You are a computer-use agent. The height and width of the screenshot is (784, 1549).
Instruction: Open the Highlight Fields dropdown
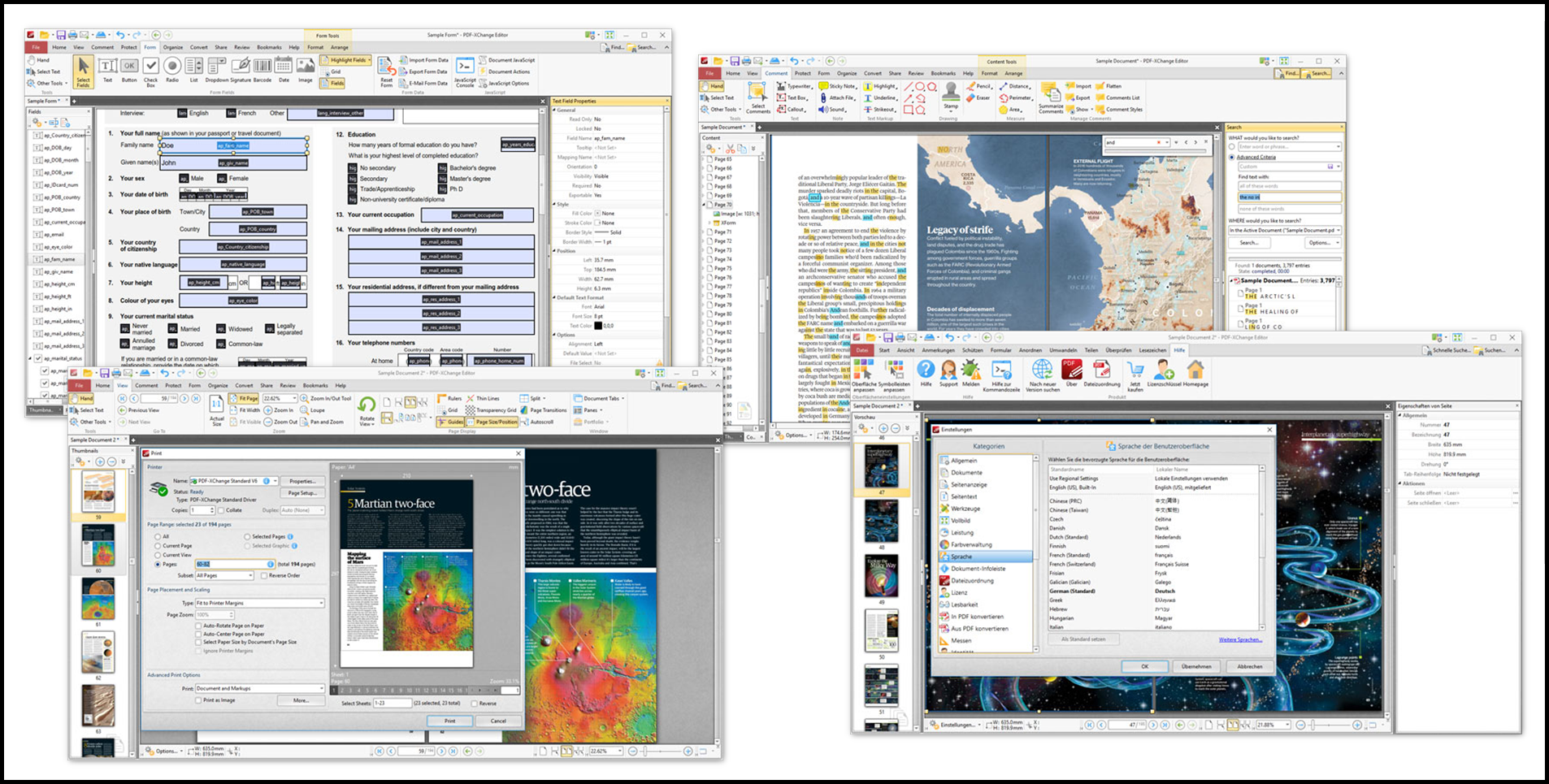point(347,60)
